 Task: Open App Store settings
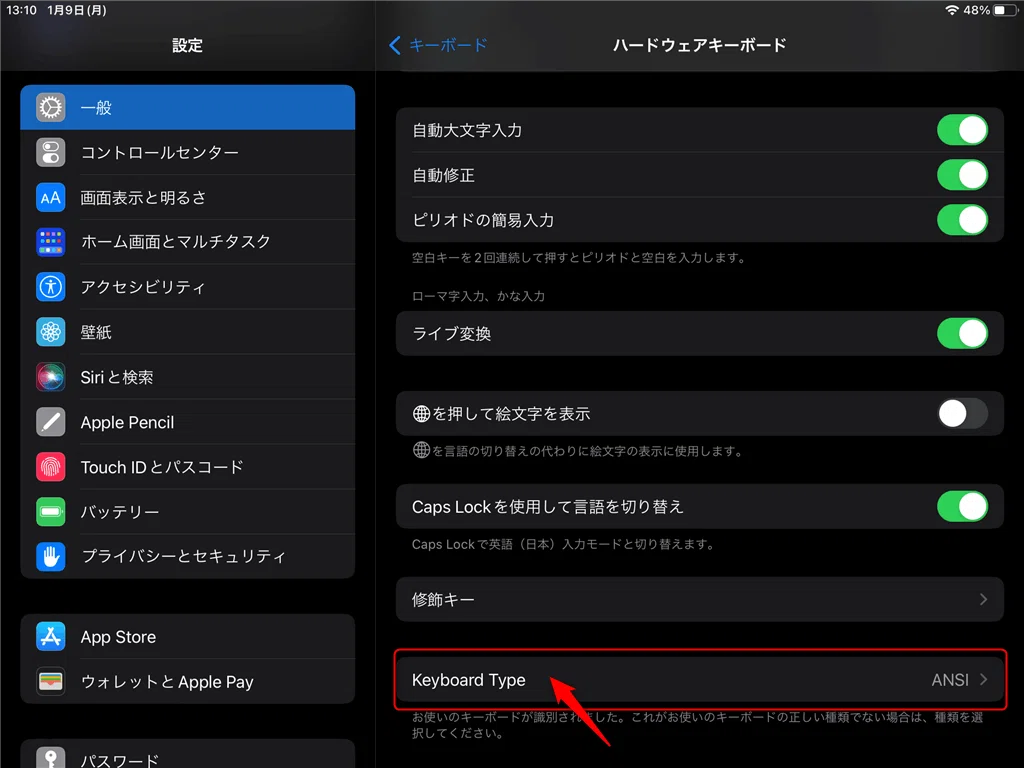187,637
